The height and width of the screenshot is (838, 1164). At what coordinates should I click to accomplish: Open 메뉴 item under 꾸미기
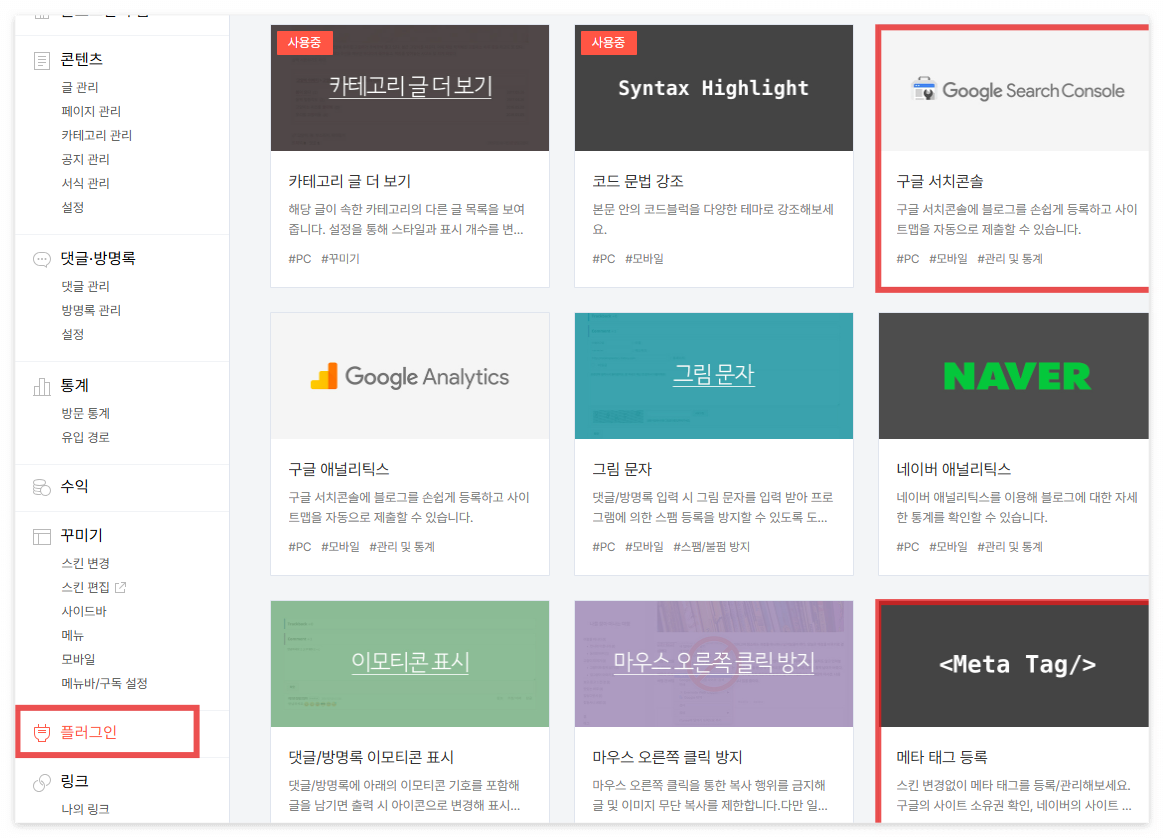[x=73, y=635]
